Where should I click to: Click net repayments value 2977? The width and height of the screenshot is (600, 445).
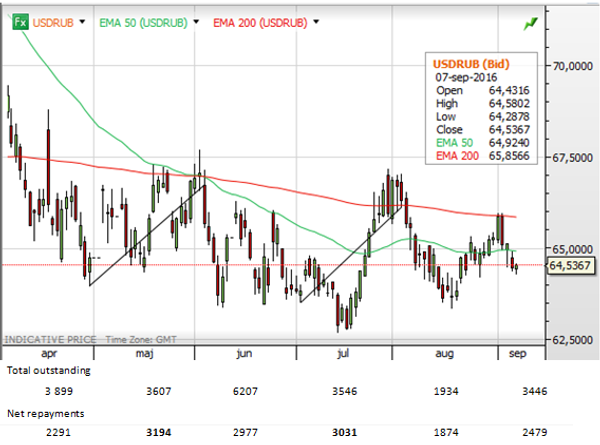pyautogui.click(x=245, y=432)
